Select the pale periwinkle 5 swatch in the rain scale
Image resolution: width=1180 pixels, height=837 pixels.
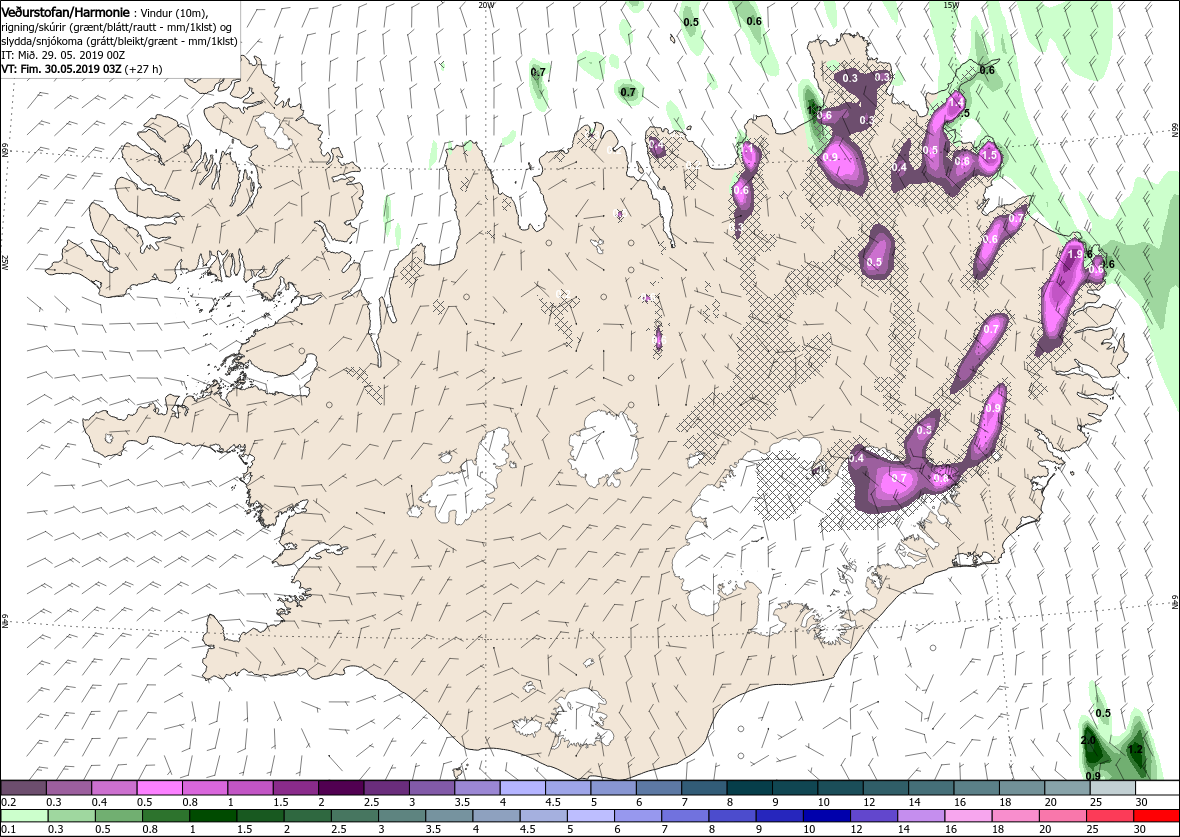point(592,816)
